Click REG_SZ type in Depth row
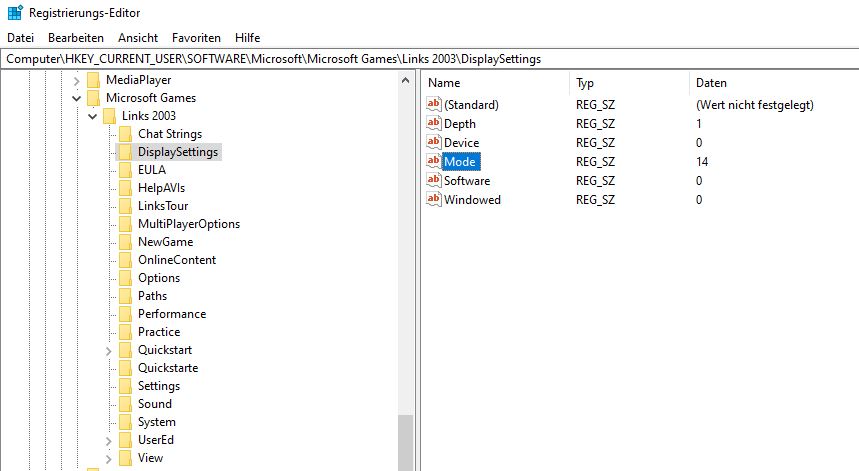 pos(595,124)
